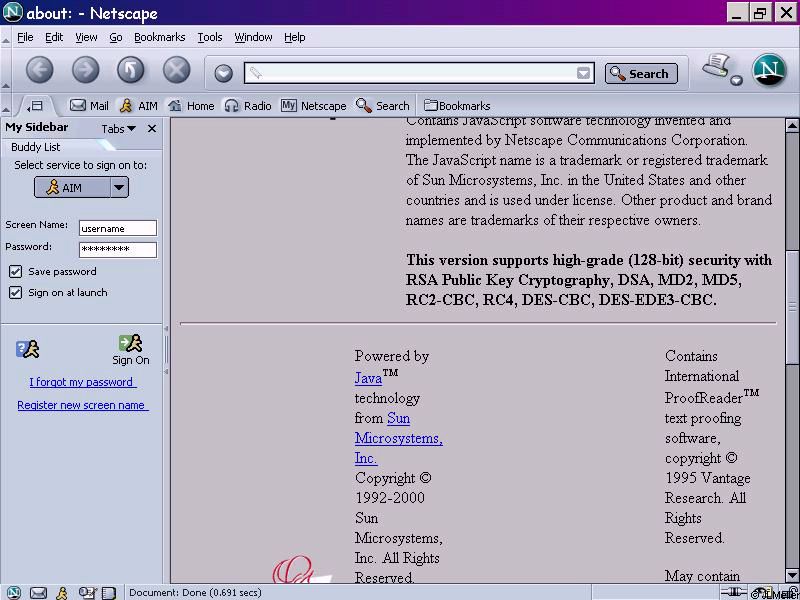Open the Tools menu
The height and width of the screenshot is (600, 800).
[210, 37]
